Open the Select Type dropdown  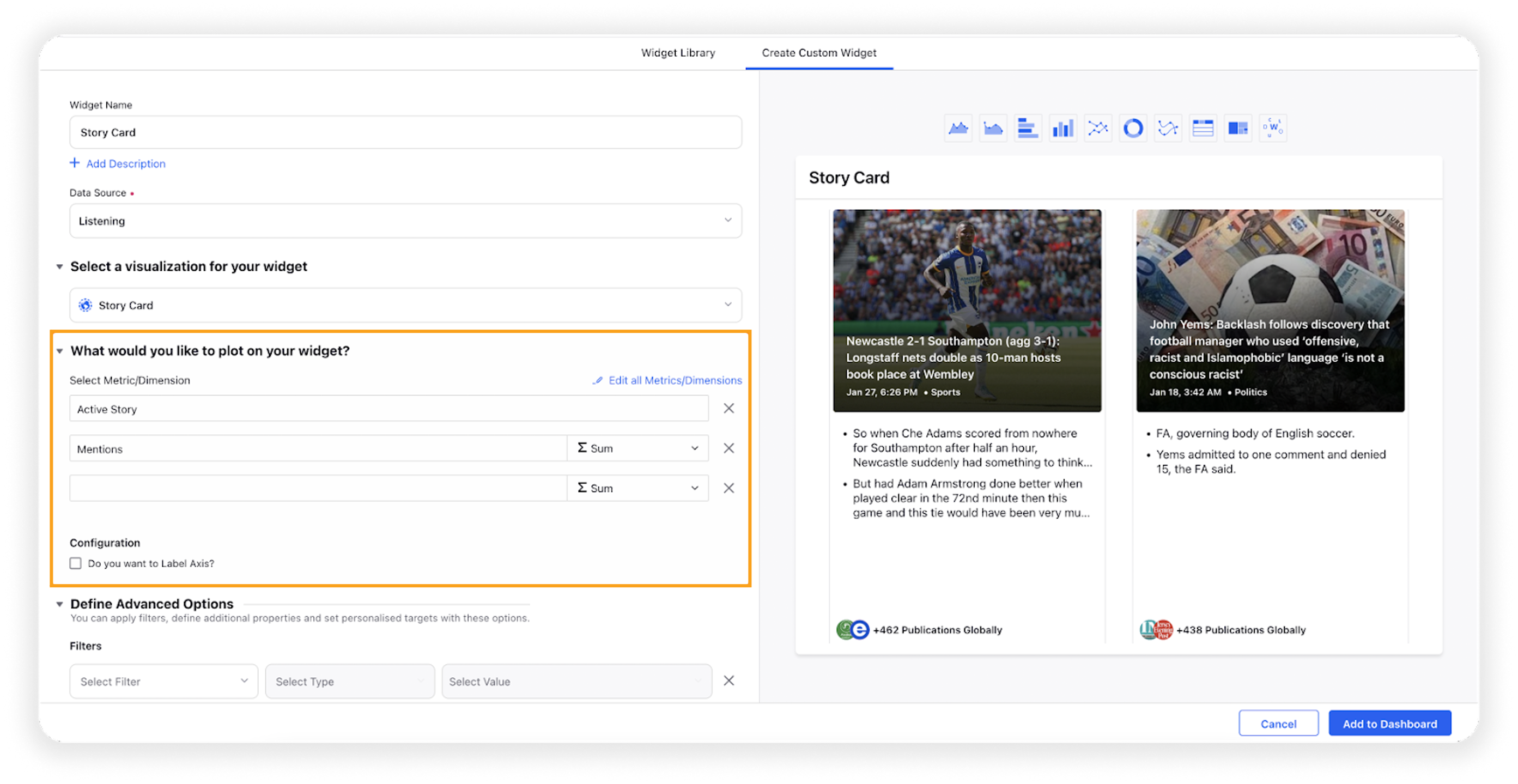coord(350,682)
